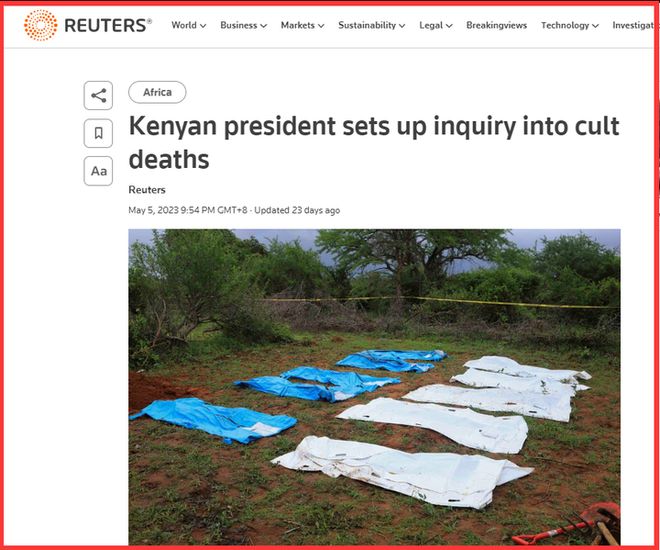The image size is (660, 550).
Task: Open the Sustainability menu
Action: (x=372, y=25)
